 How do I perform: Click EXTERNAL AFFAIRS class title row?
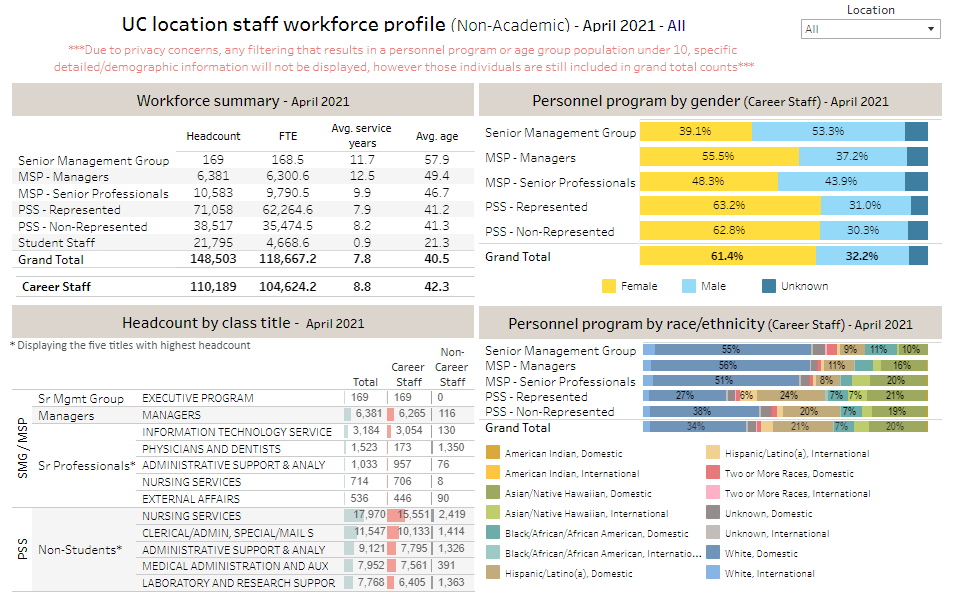point(191,499)
